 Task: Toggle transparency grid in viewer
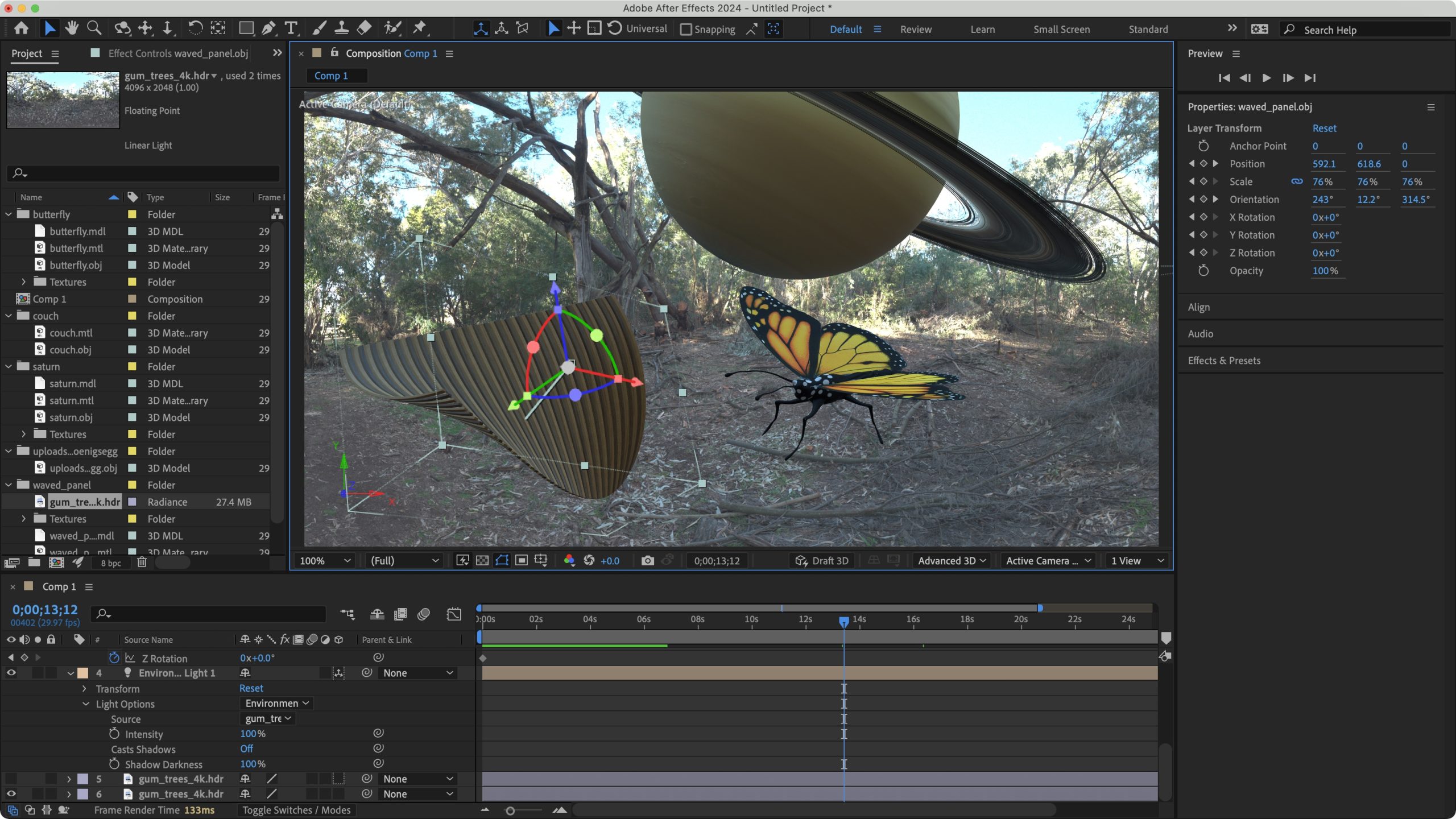point(482,561)
